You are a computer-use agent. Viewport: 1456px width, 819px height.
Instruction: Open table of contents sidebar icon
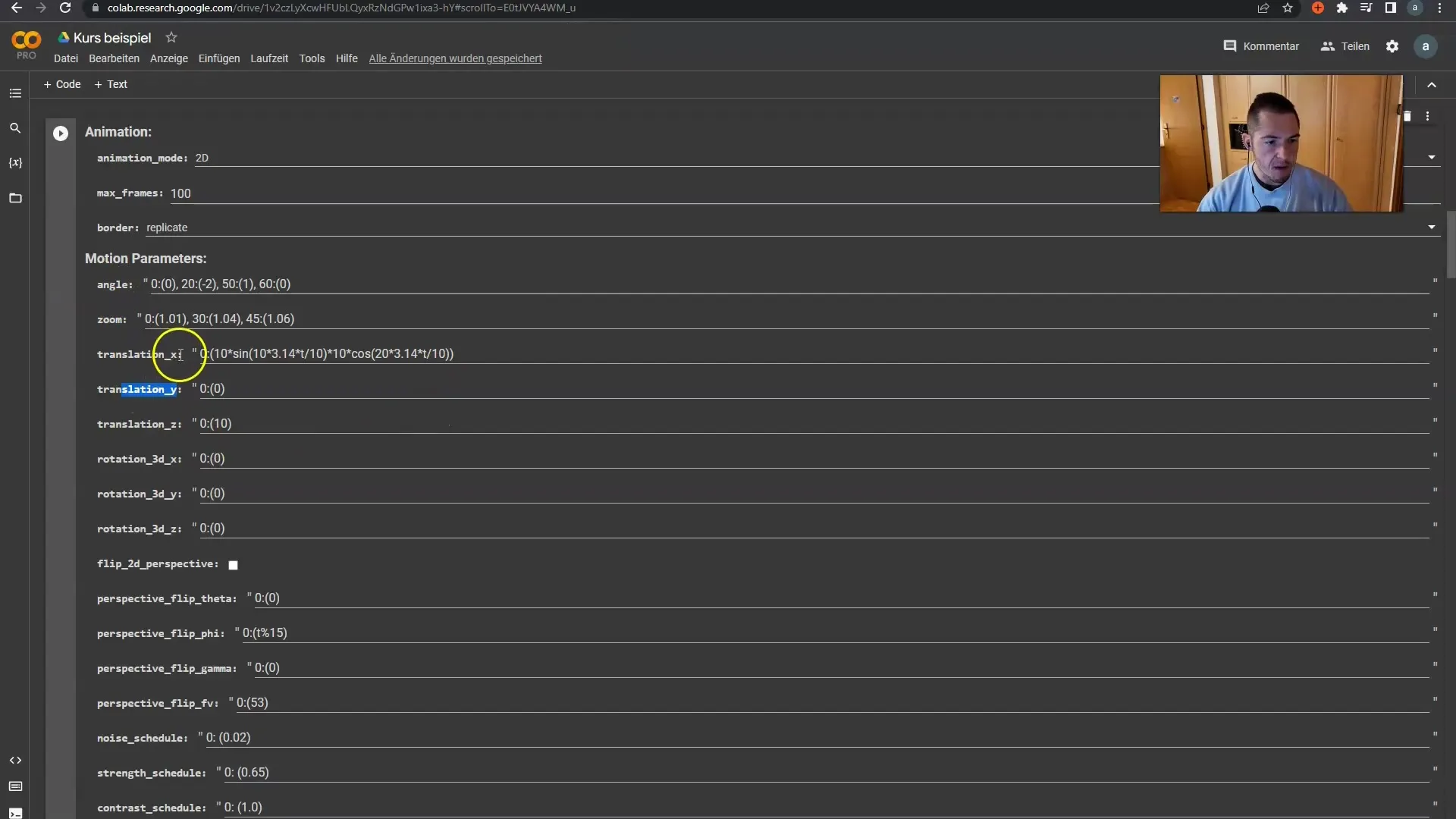tap(15, 93)
